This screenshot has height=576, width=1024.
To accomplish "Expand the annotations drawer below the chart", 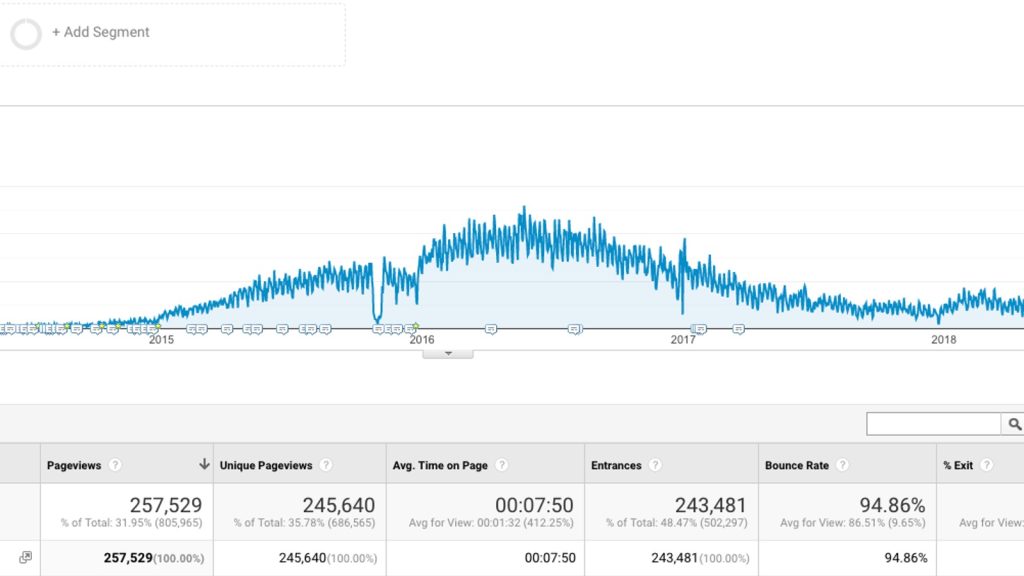I will point(448,353).
